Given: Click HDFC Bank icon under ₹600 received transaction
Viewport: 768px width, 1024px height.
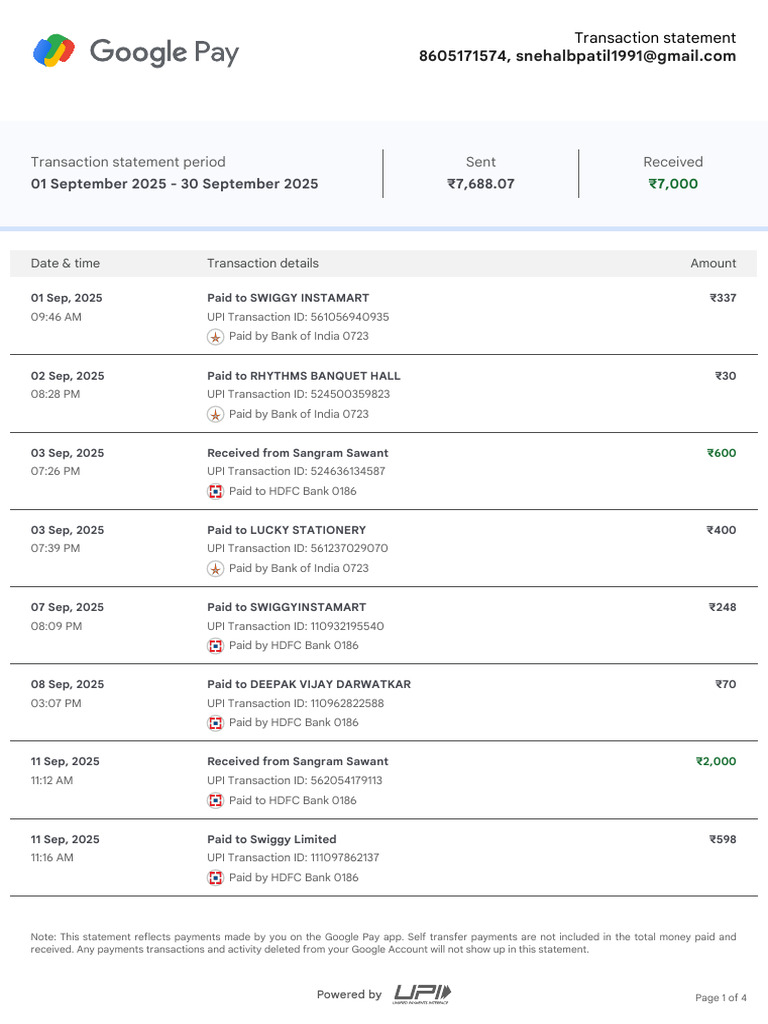Looking at the screenshot, I should [215, 491].
